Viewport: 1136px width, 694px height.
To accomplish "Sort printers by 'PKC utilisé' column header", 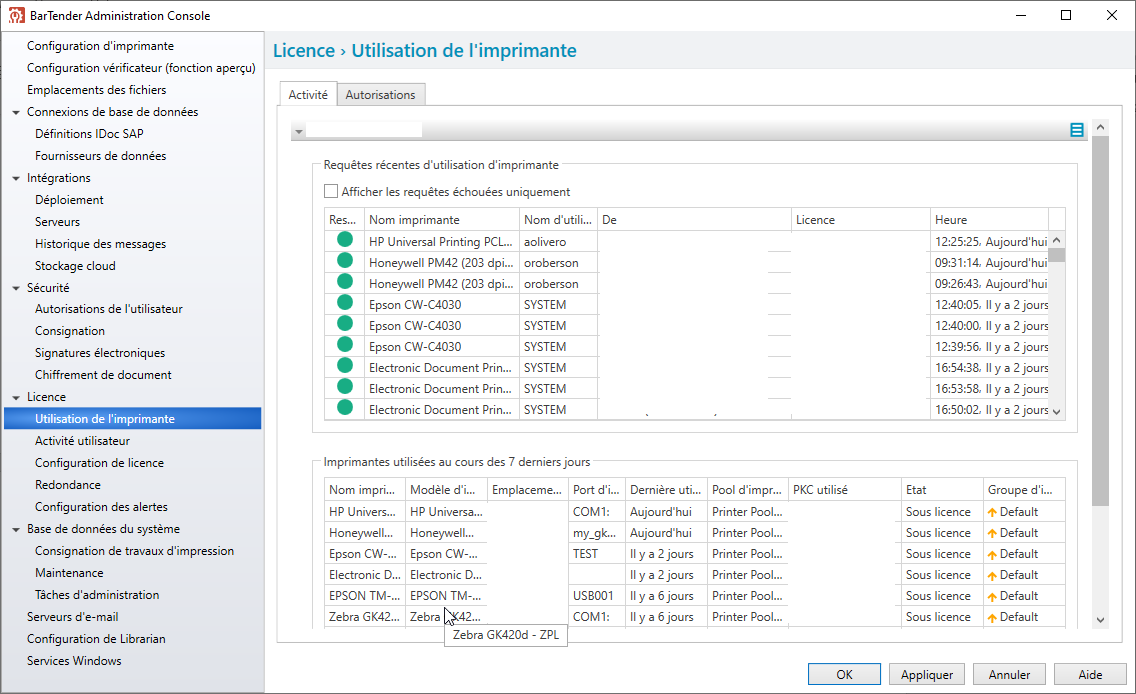I will click(x=845, y=490).
